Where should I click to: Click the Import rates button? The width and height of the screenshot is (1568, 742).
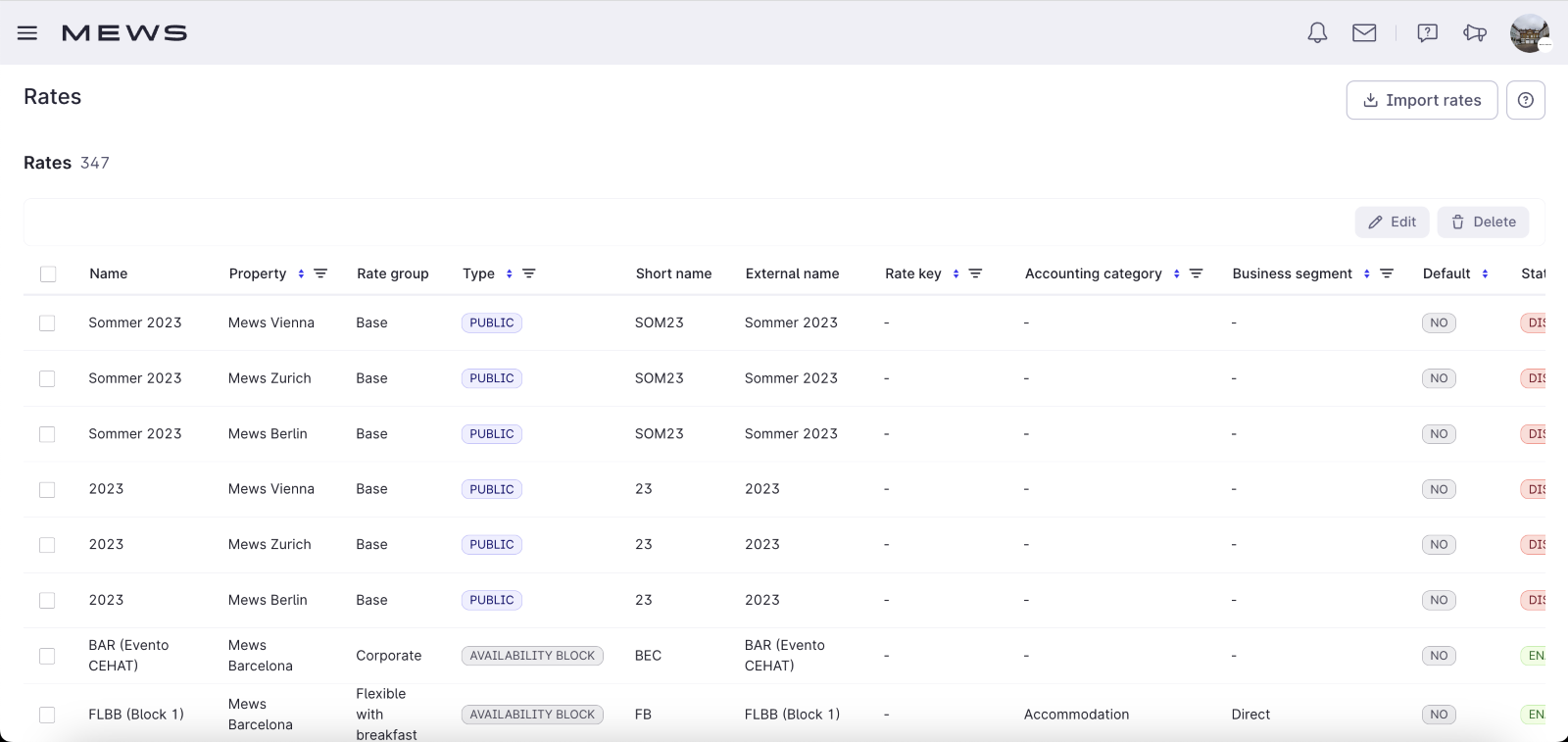click(1422, 100)
